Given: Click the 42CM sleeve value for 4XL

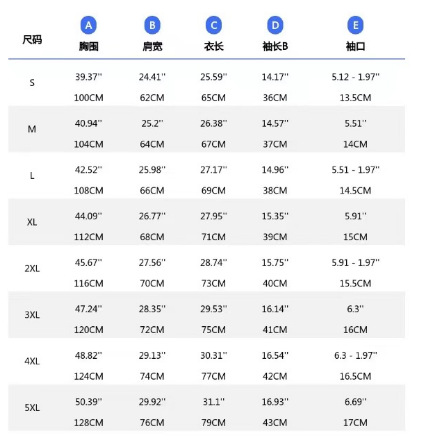Looking at the screenshot, I should 275,376.
